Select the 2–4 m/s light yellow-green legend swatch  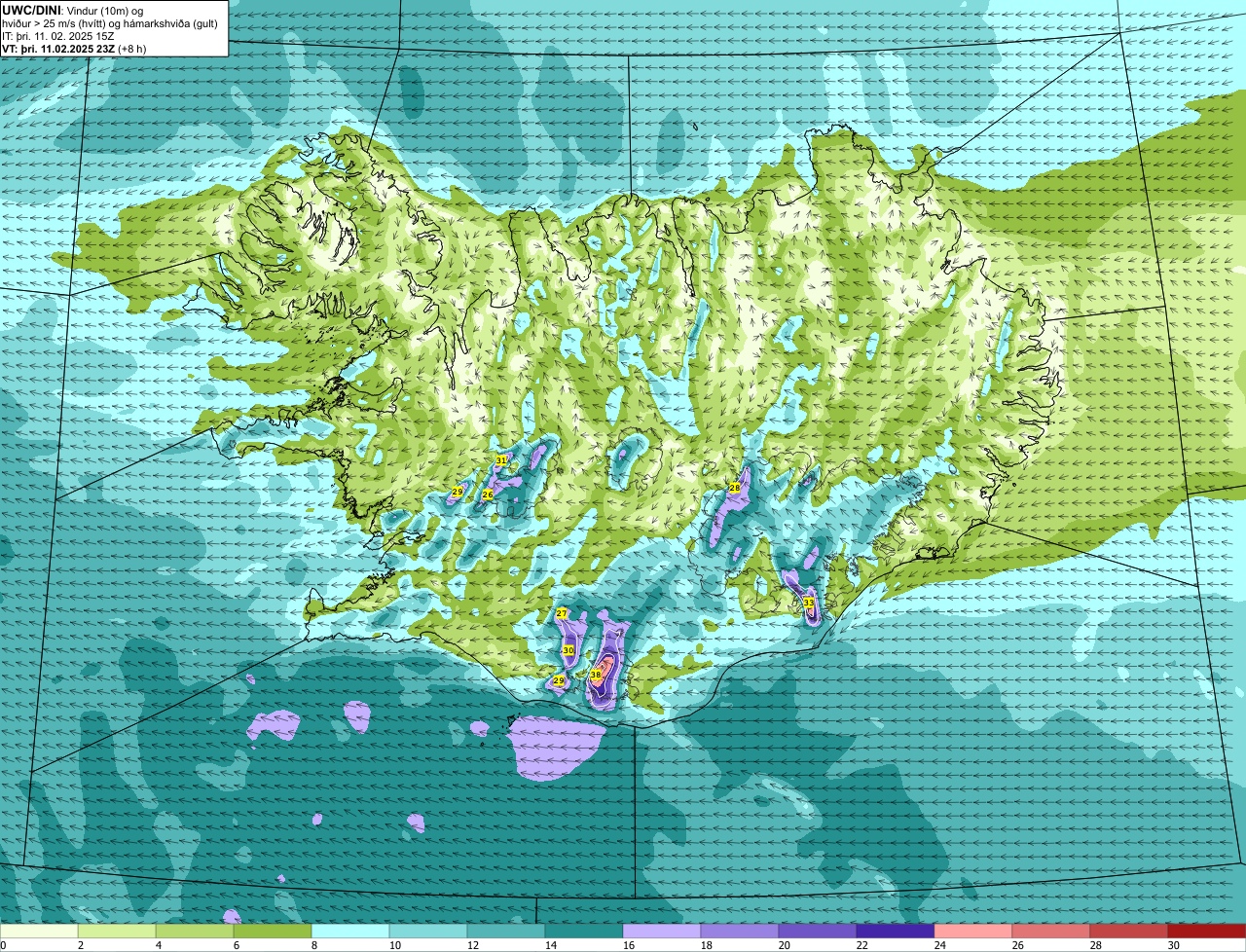pyautogui.click(x=117, y=931)
